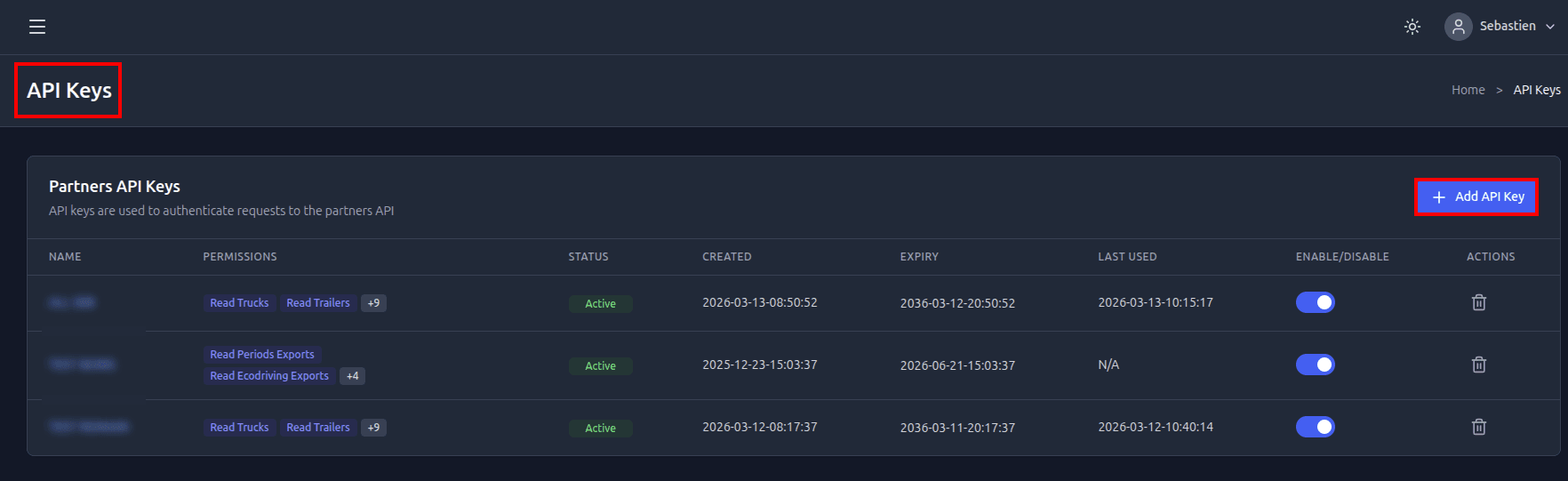Expand +9 permissions on 2026-03-13 key
Screen dimensions: 1568x481
tap(374, 303)
